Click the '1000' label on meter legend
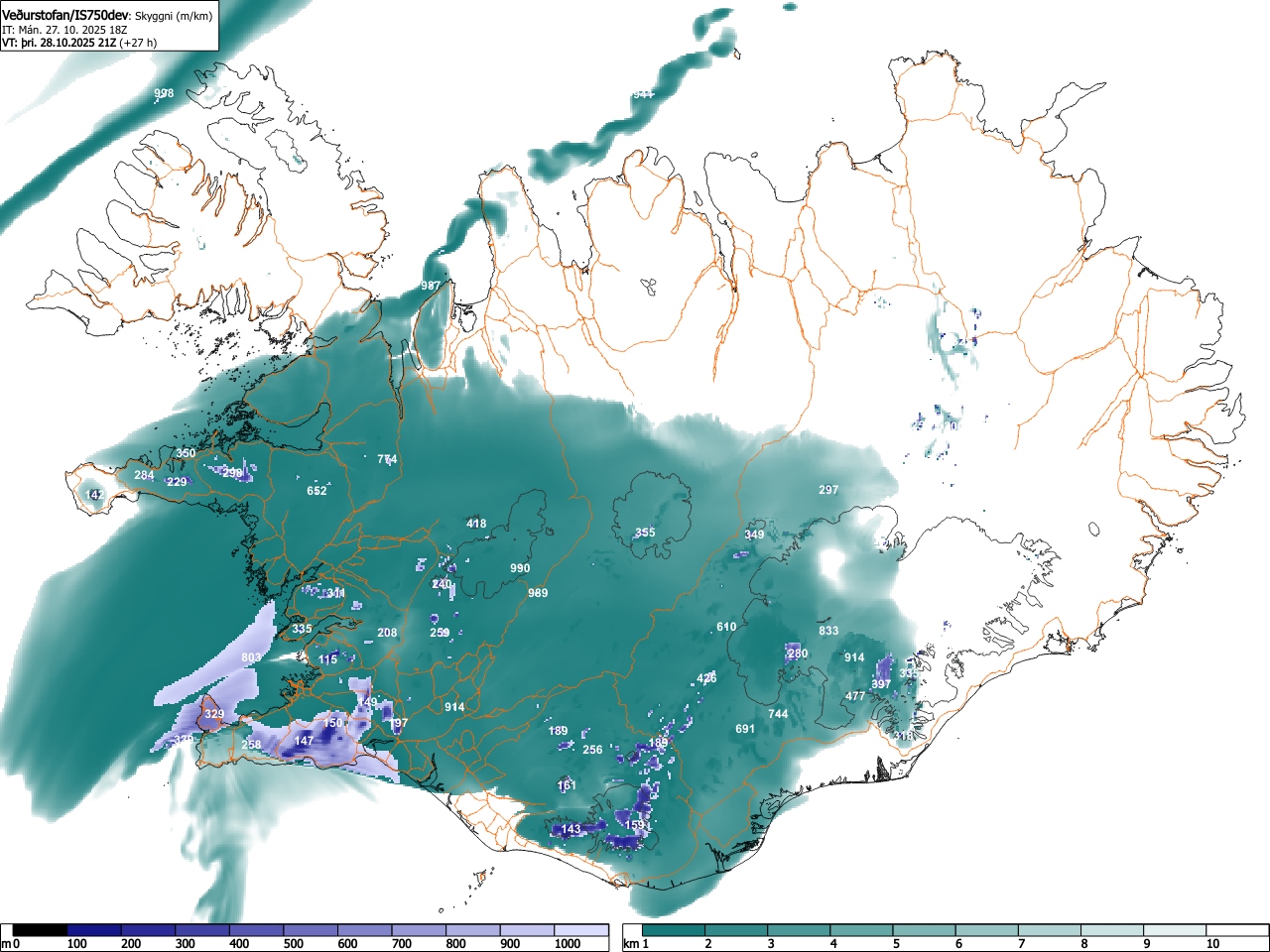The height and width of the screenshot is (952, 1270). [x=567, y=944]
